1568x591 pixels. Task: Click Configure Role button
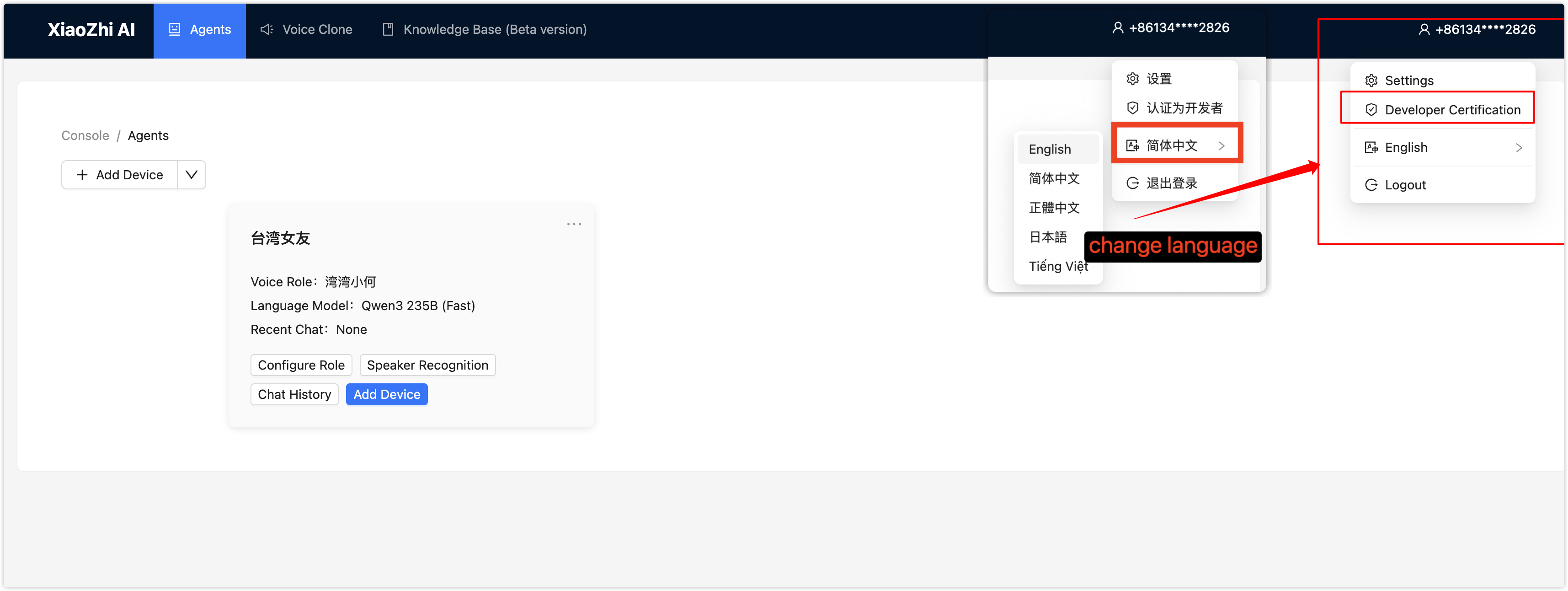tap(301, 365)
